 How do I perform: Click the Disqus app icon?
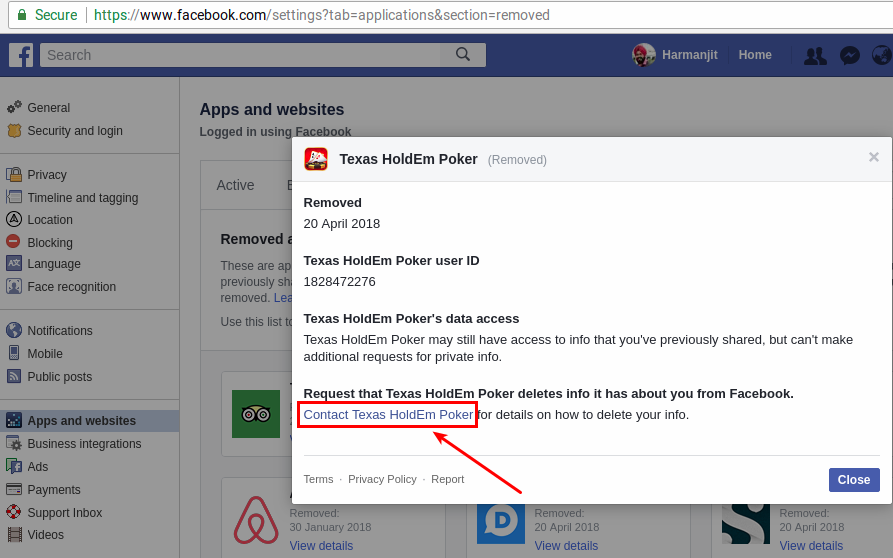click(501, 522)
